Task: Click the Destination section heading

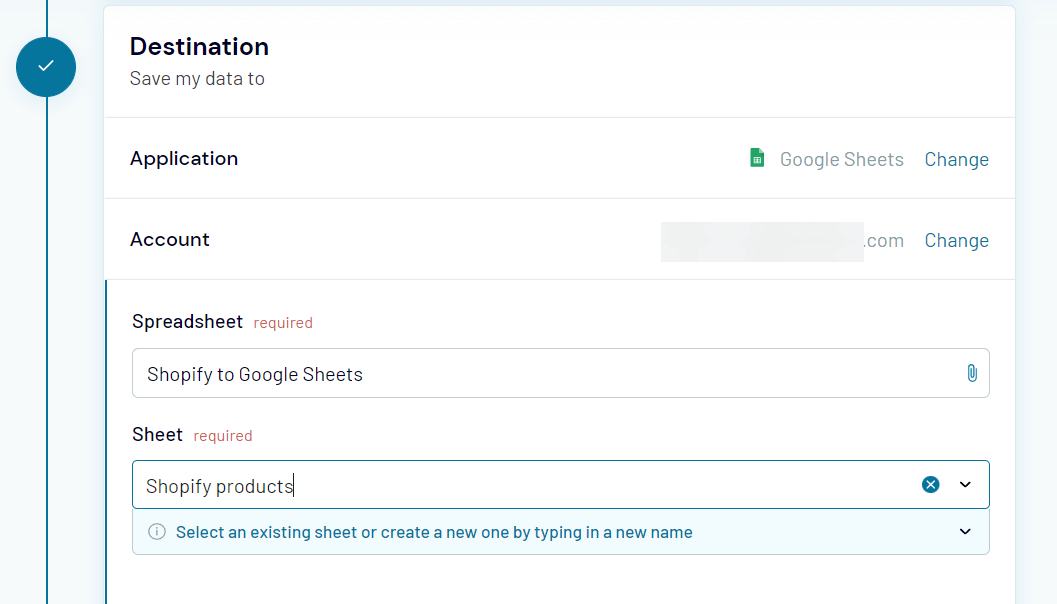Action: 198,46
